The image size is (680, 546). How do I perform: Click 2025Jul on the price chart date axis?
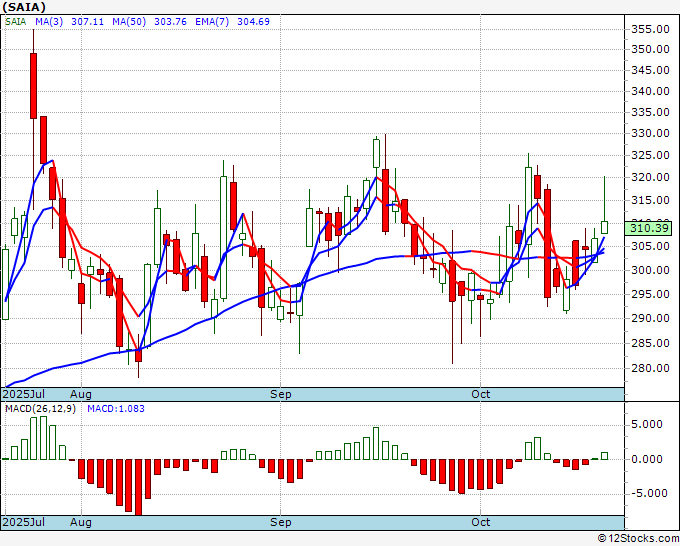pyautogui.click(x=24, y=394)
